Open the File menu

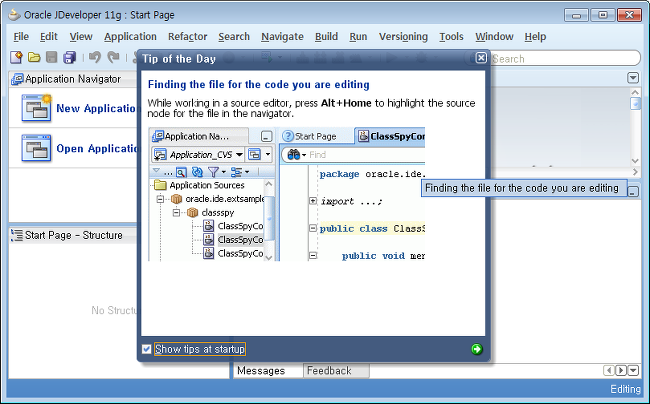pos(21,36)
